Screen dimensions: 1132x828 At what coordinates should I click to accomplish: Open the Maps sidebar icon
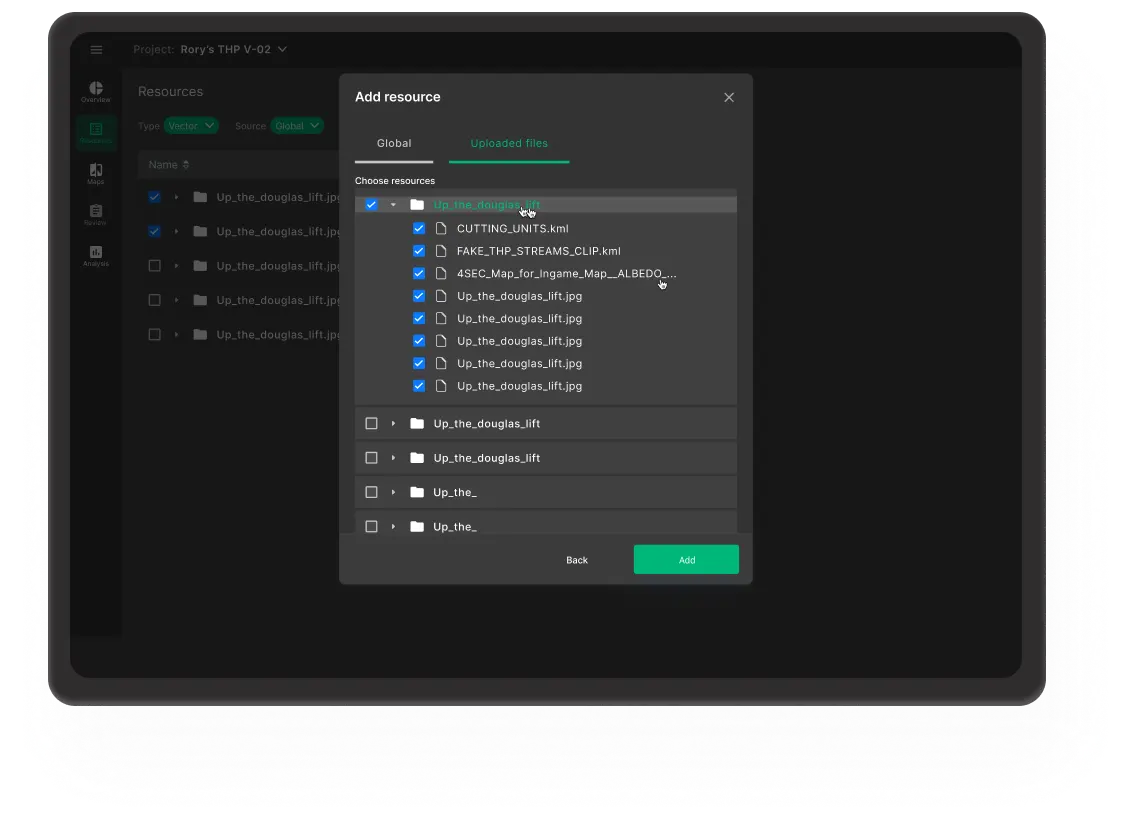coord(96,173)
